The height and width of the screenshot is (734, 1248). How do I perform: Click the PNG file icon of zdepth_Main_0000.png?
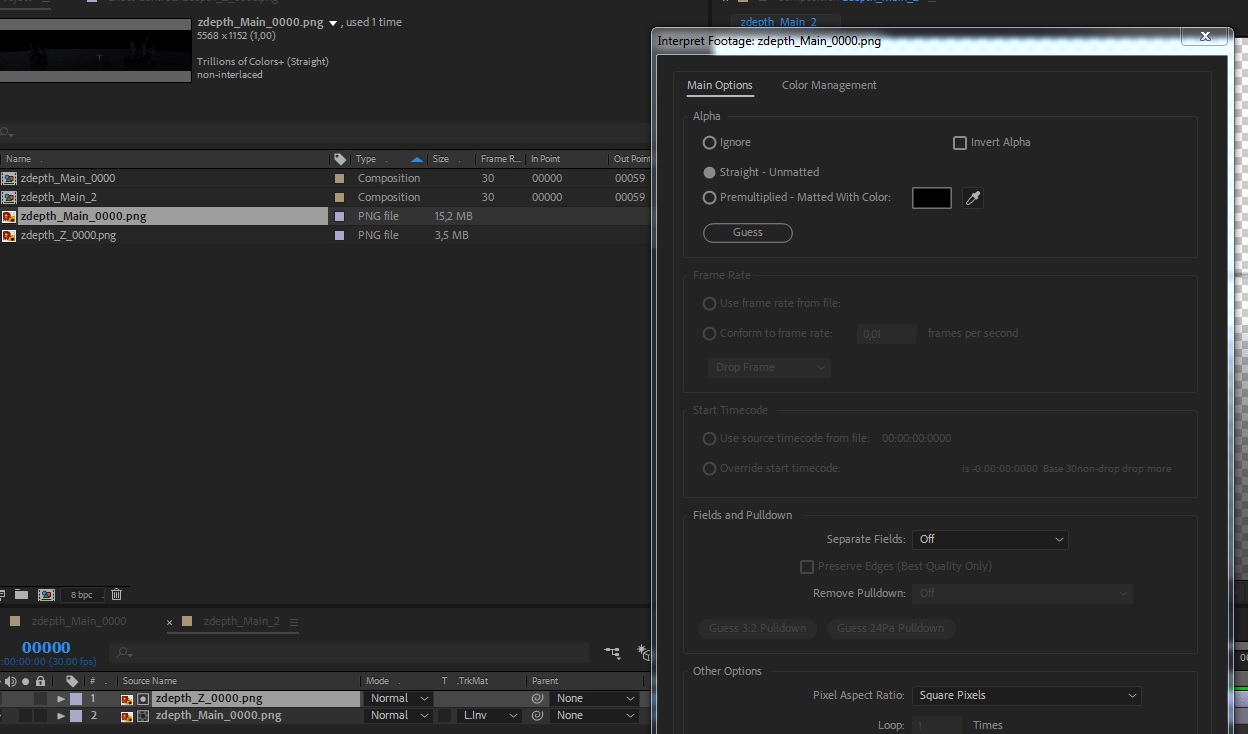[x=9, y=216]
